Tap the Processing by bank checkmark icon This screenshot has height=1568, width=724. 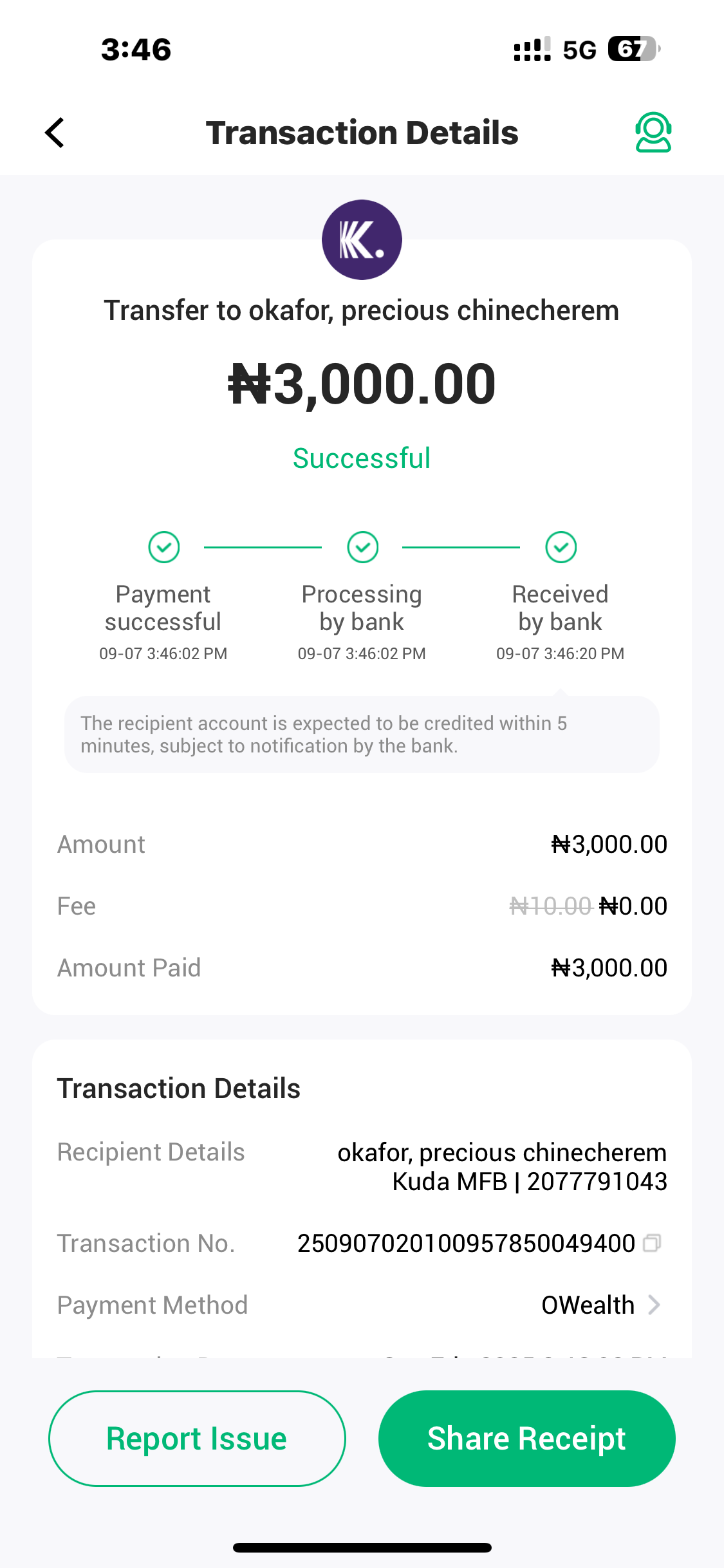[x=363, y=547]
